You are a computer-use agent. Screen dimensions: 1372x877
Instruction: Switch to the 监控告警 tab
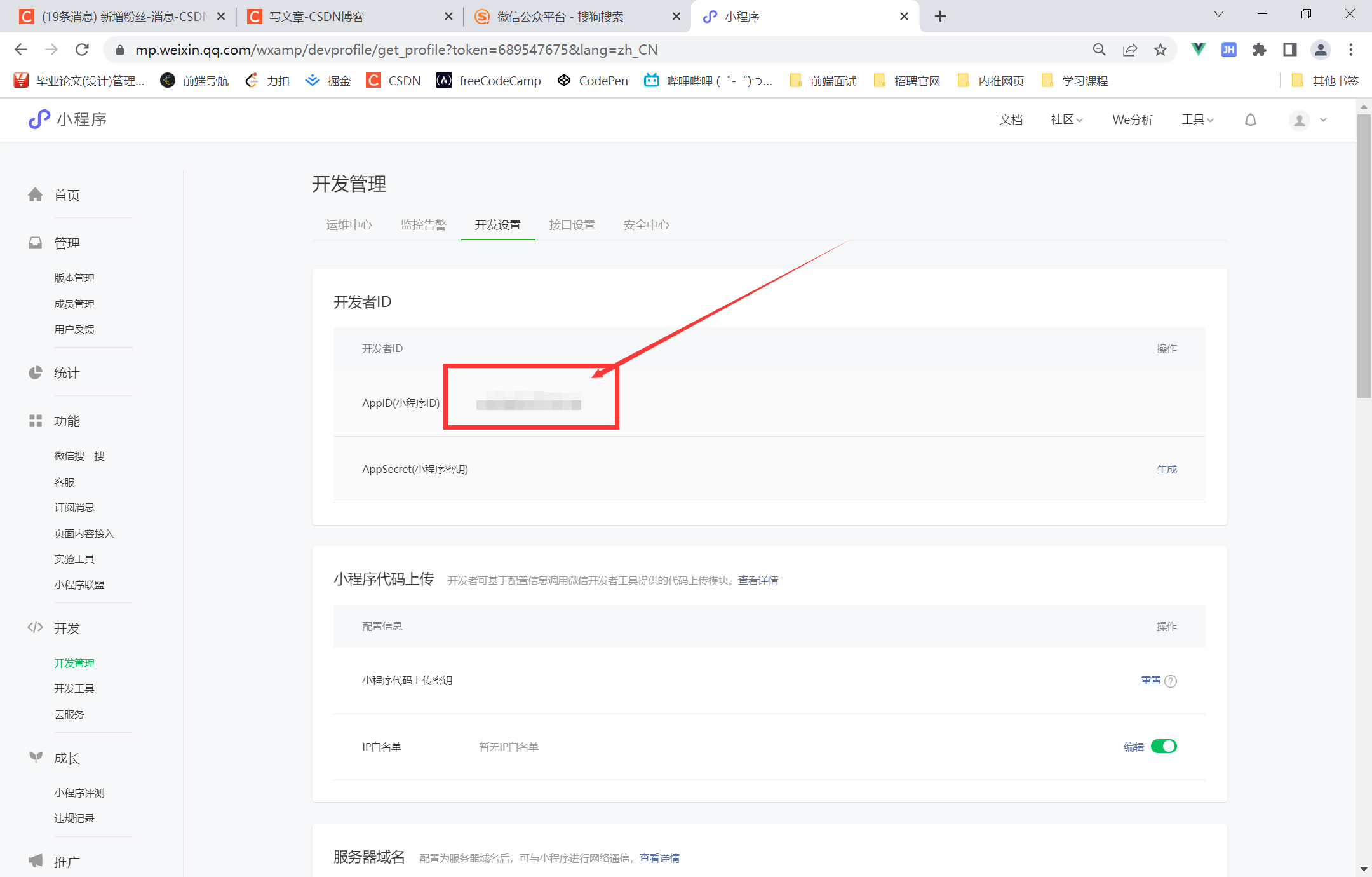[x=424, y=224]
